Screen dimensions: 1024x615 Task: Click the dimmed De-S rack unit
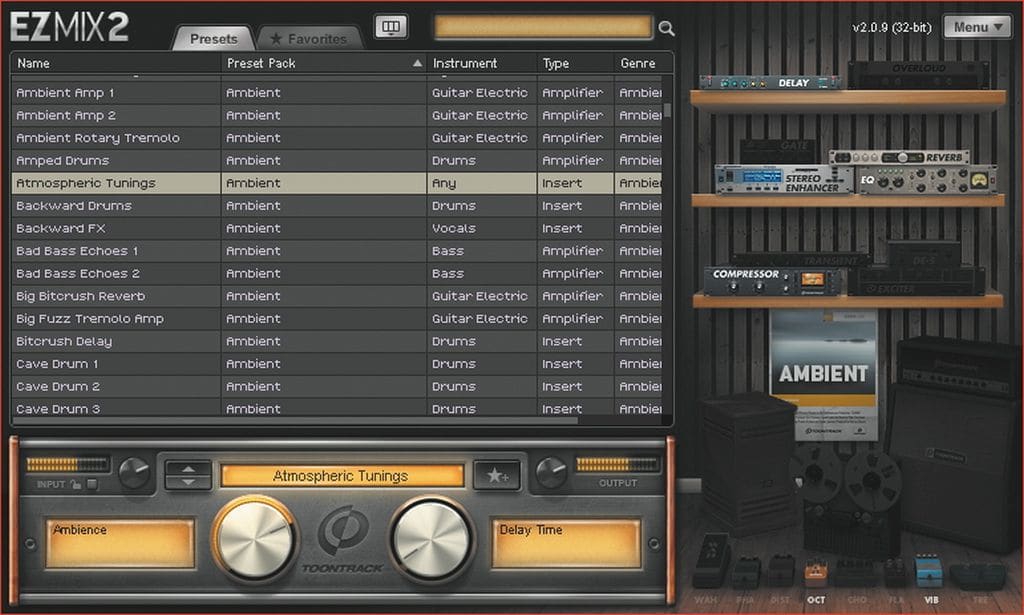pyautogui.click(x=923, y=255)
